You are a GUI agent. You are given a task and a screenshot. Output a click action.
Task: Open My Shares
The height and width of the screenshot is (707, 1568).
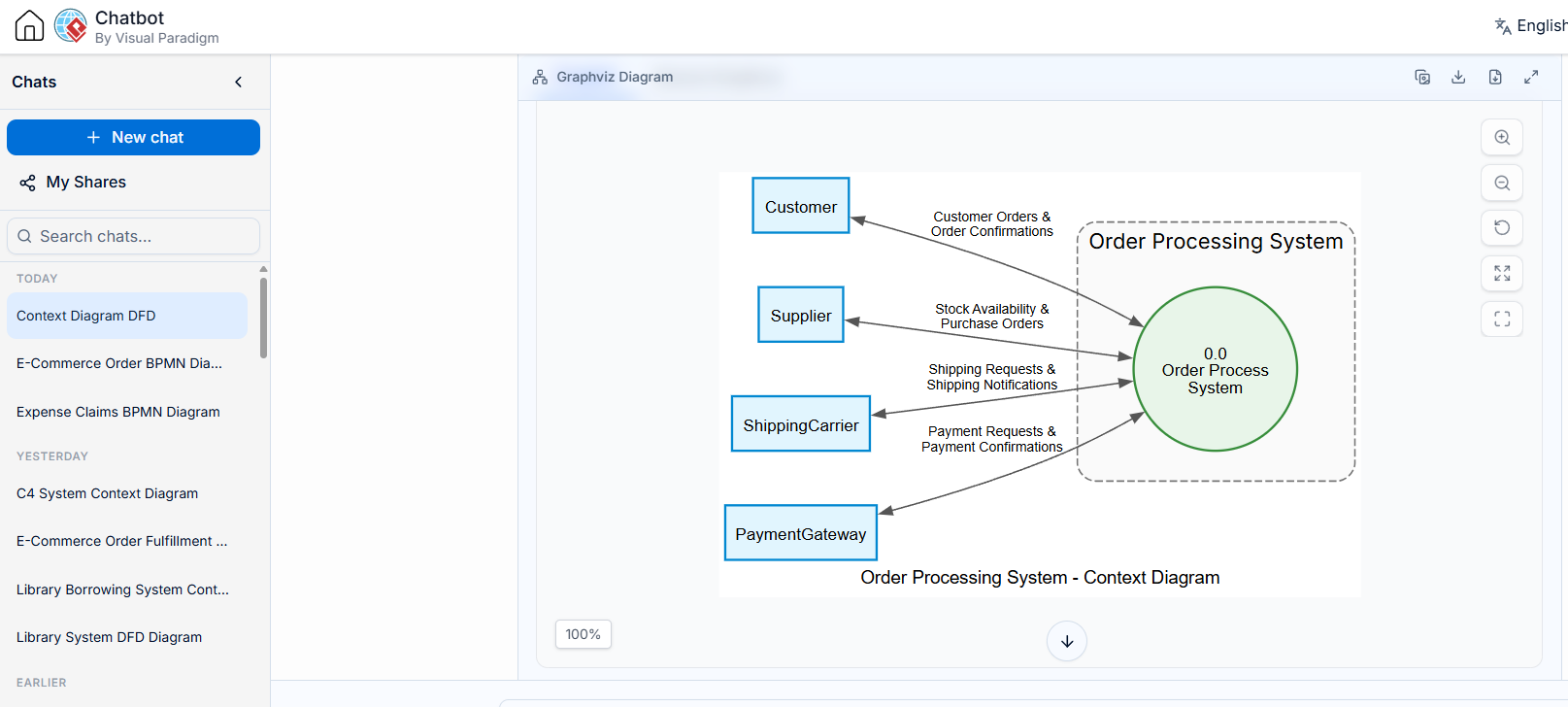(x=73, y=183)
